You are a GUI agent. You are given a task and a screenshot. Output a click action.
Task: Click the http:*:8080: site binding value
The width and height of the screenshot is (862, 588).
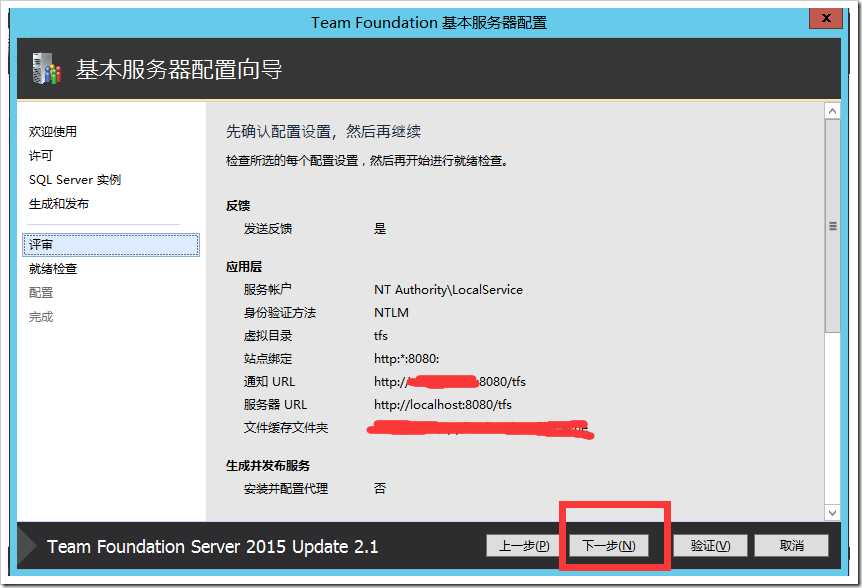(x=406, y=358)
